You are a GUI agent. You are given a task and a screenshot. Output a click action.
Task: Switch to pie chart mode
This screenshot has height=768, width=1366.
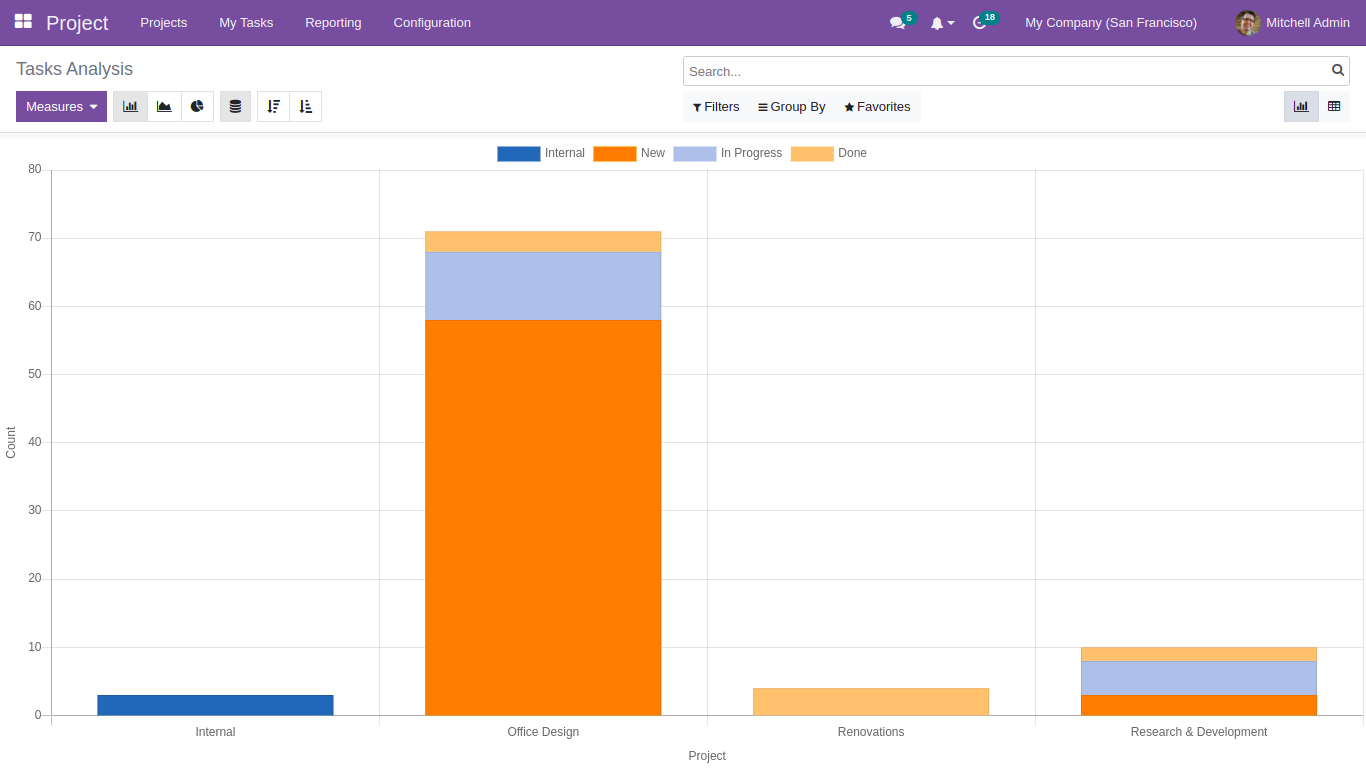(x=197, y=107)
